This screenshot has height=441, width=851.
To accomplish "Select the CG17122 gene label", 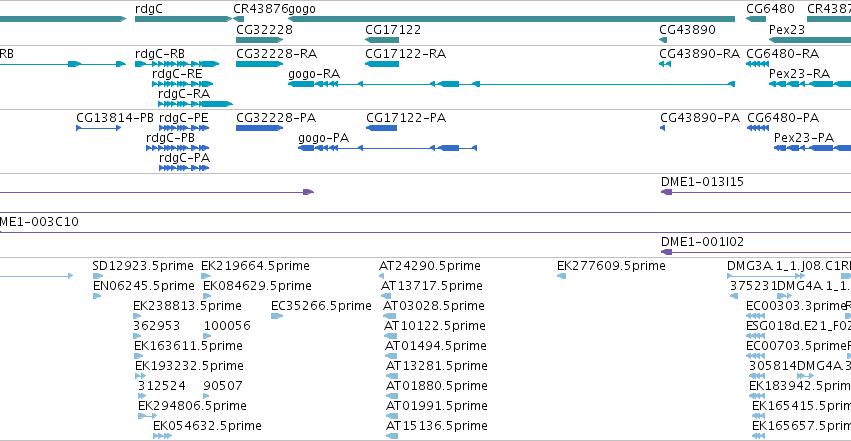I will (x=393, y=30).
